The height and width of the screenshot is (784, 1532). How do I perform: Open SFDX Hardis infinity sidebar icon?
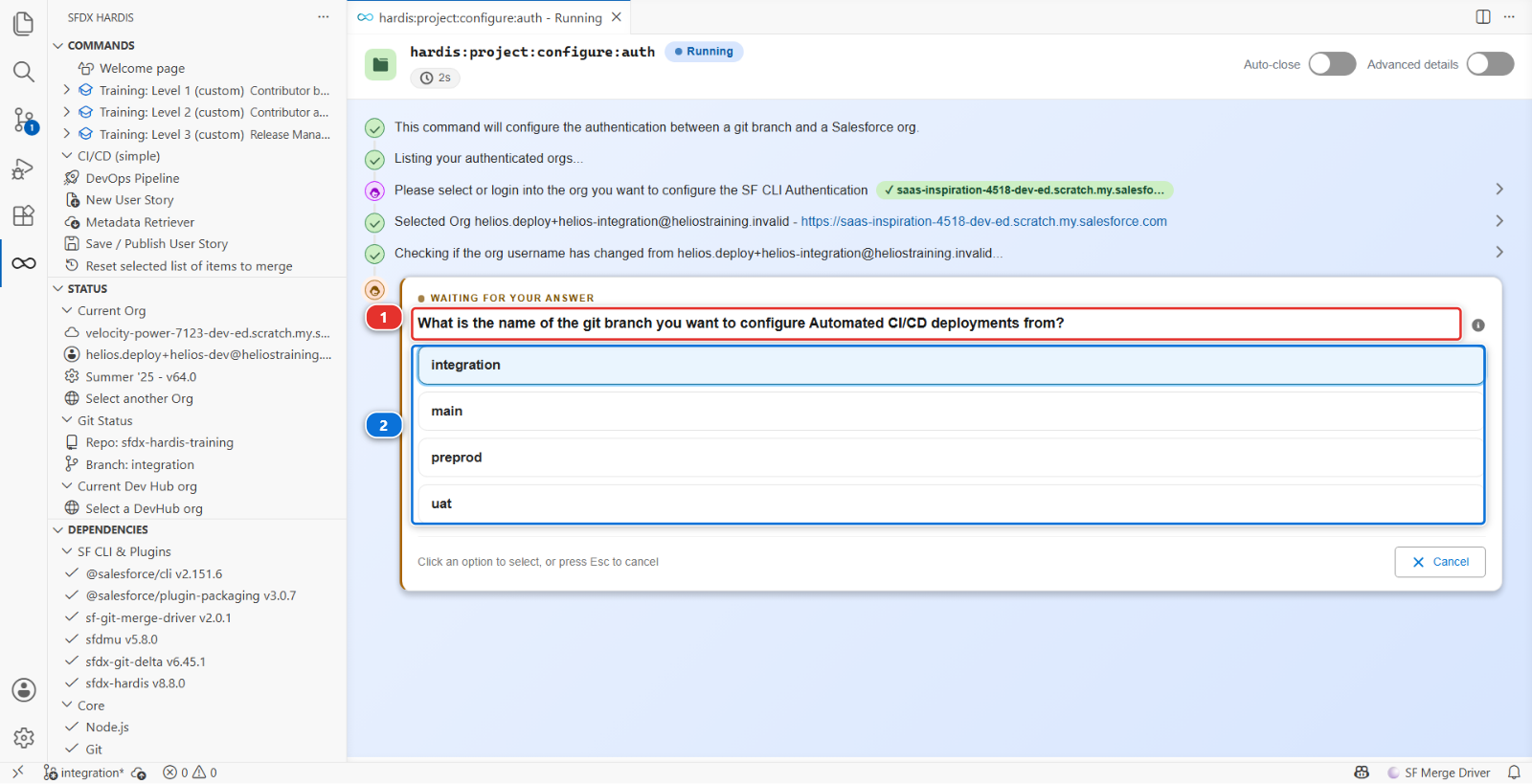[24, 263]
